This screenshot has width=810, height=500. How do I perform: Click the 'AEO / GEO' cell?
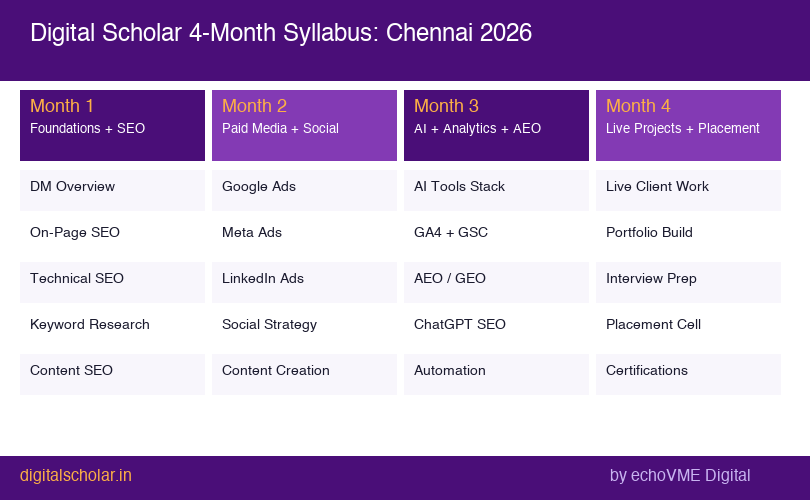click(x=496, y=282)
